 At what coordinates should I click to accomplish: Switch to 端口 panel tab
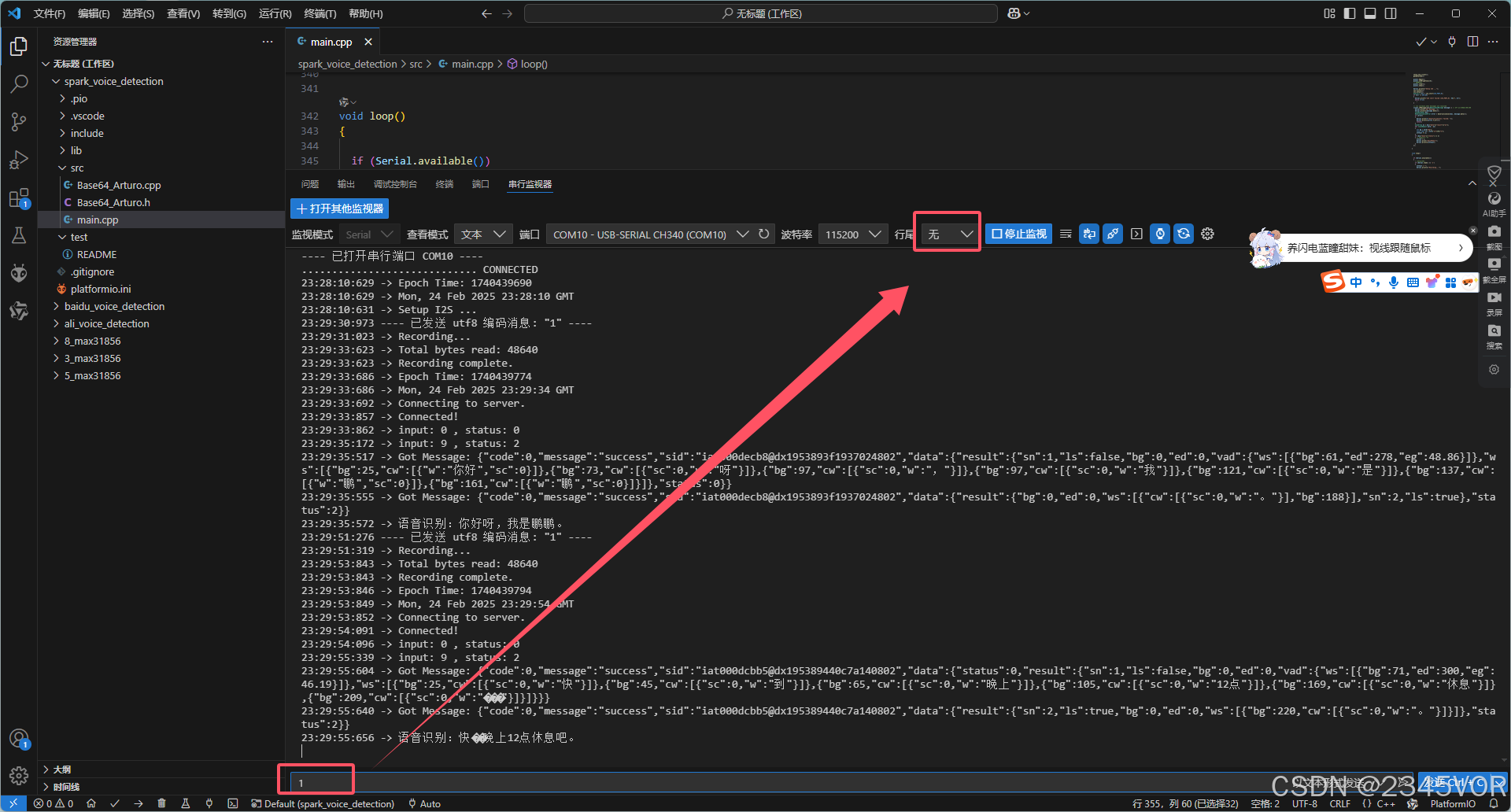point(480,184)
